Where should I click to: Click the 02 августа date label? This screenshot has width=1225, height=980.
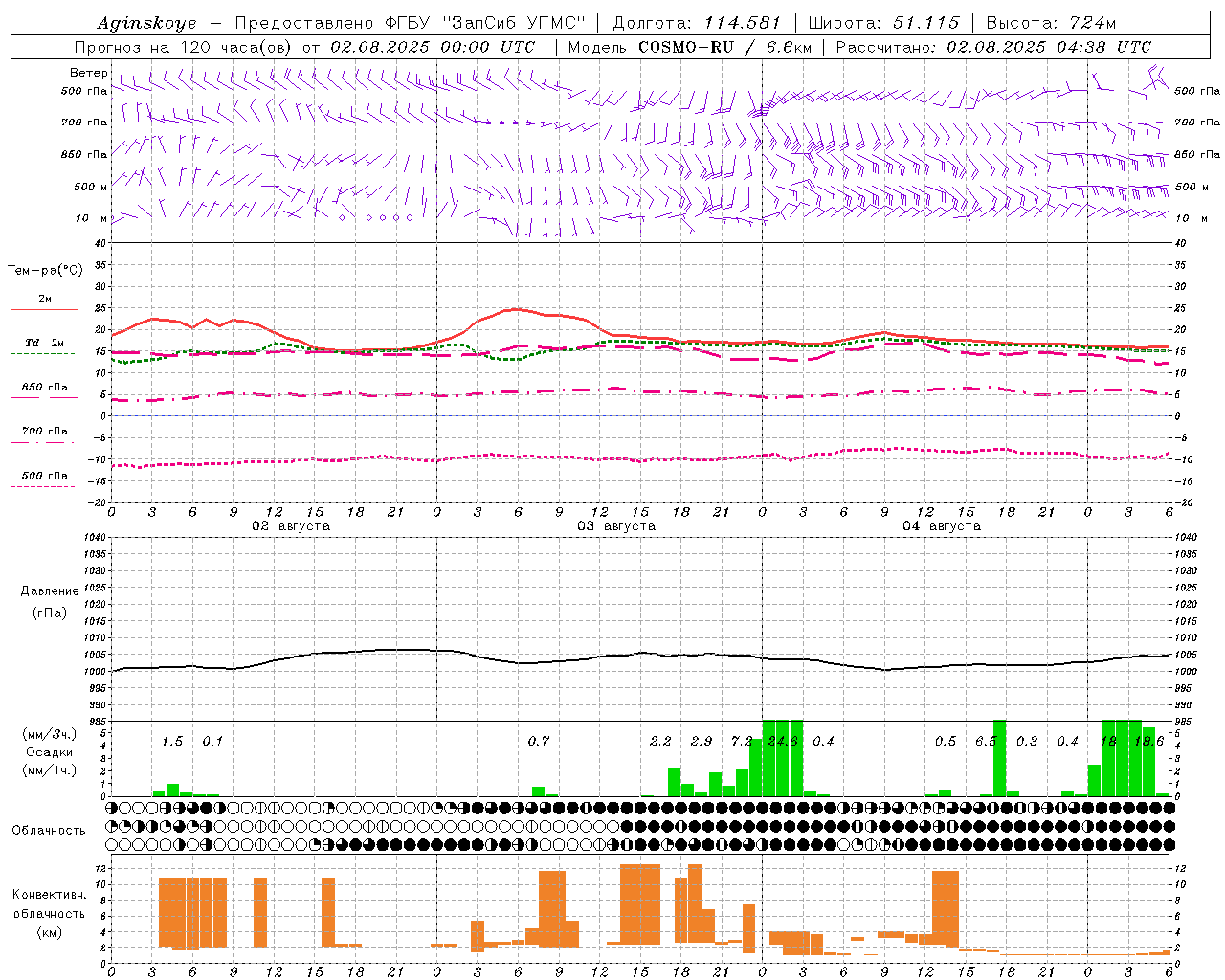291,526
